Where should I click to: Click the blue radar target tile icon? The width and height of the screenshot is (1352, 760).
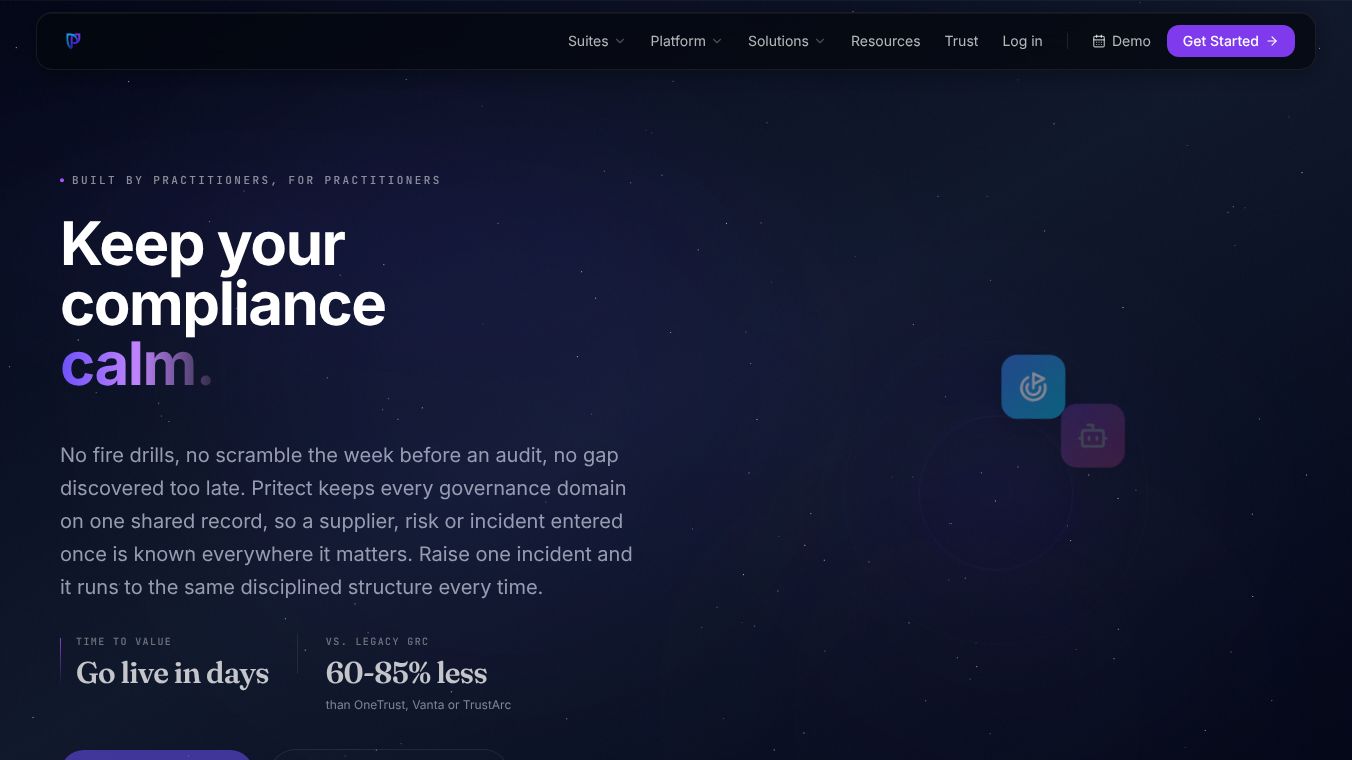click(1033, 387)
